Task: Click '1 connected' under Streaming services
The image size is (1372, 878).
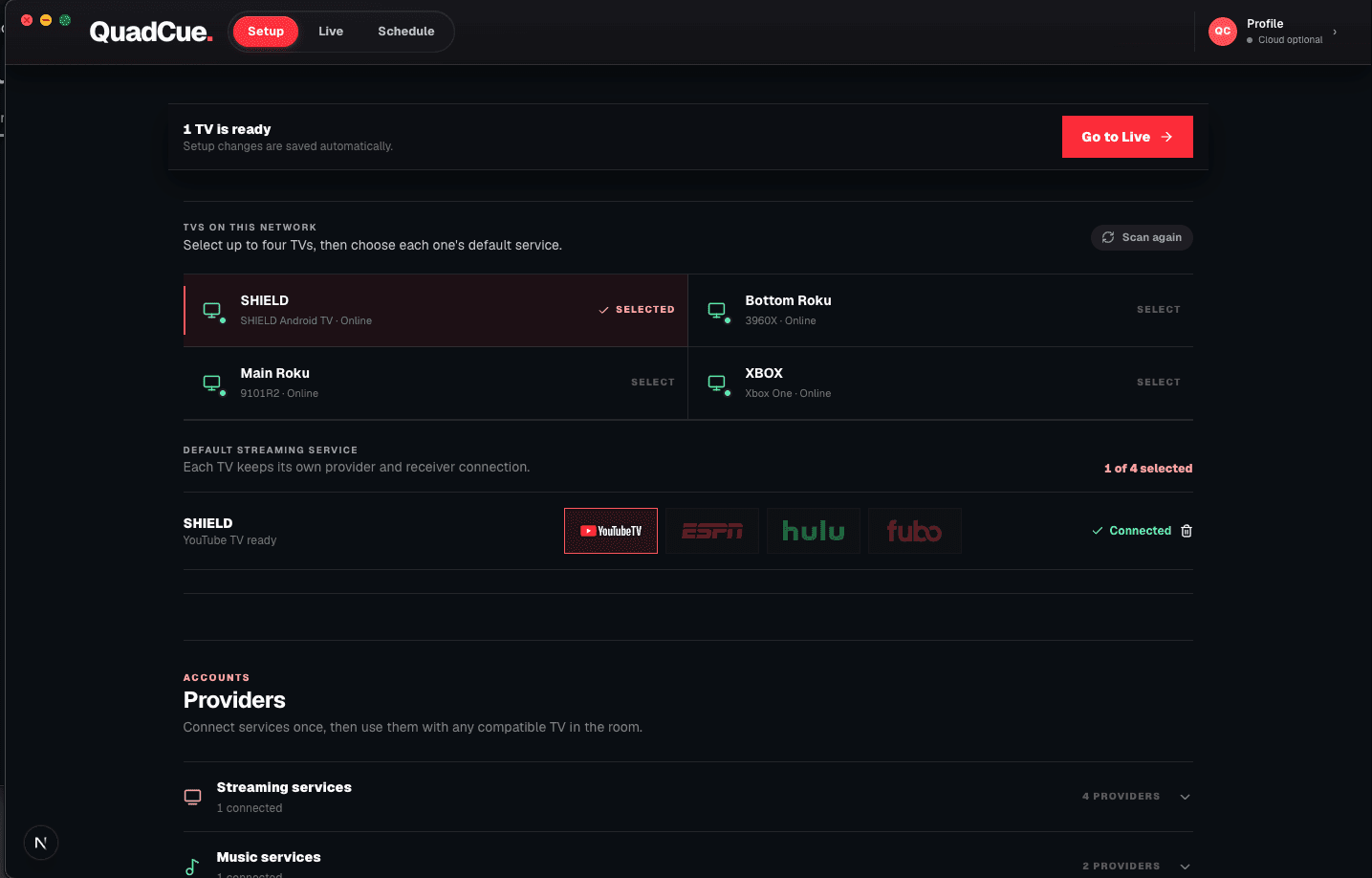Action: click(x=250, y=808)
